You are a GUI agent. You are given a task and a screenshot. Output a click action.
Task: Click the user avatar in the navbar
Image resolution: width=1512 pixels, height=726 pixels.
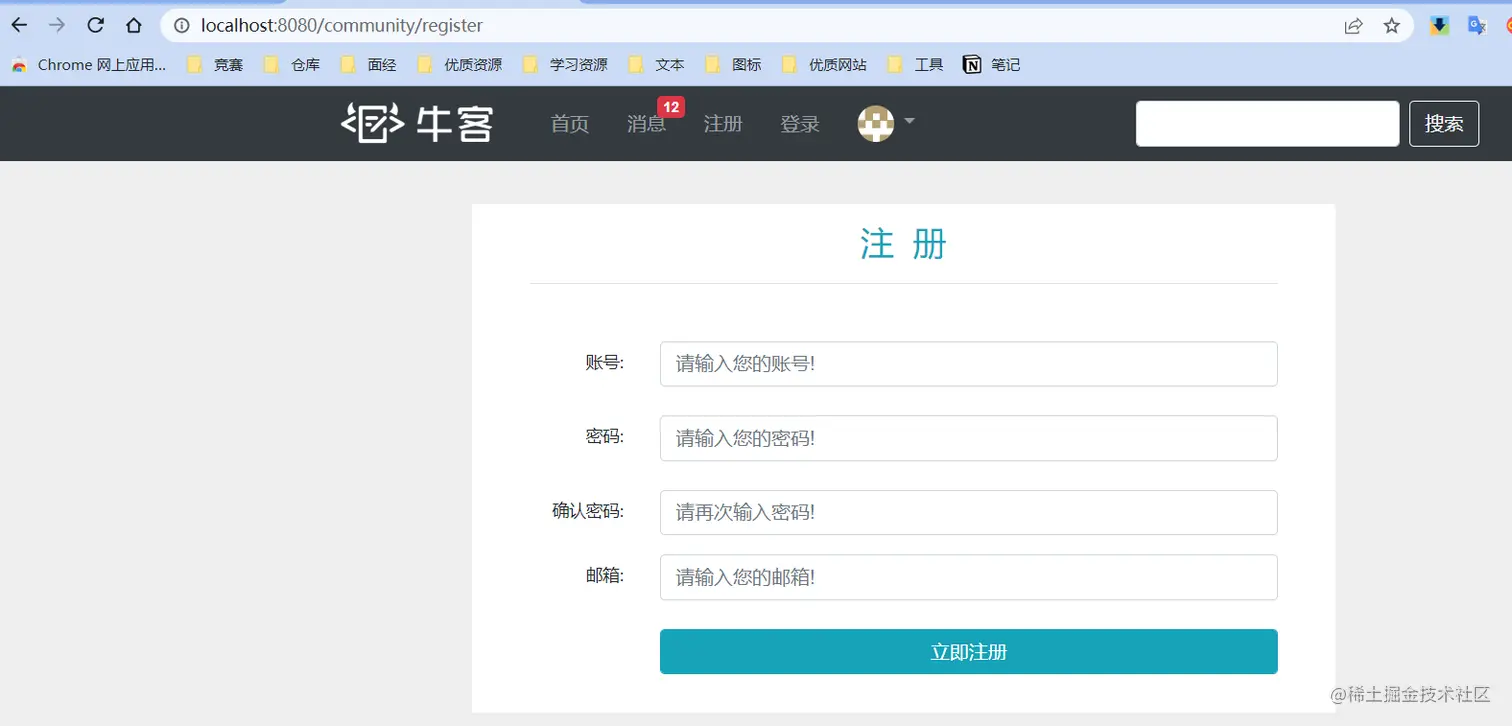[x=876, y=123]
